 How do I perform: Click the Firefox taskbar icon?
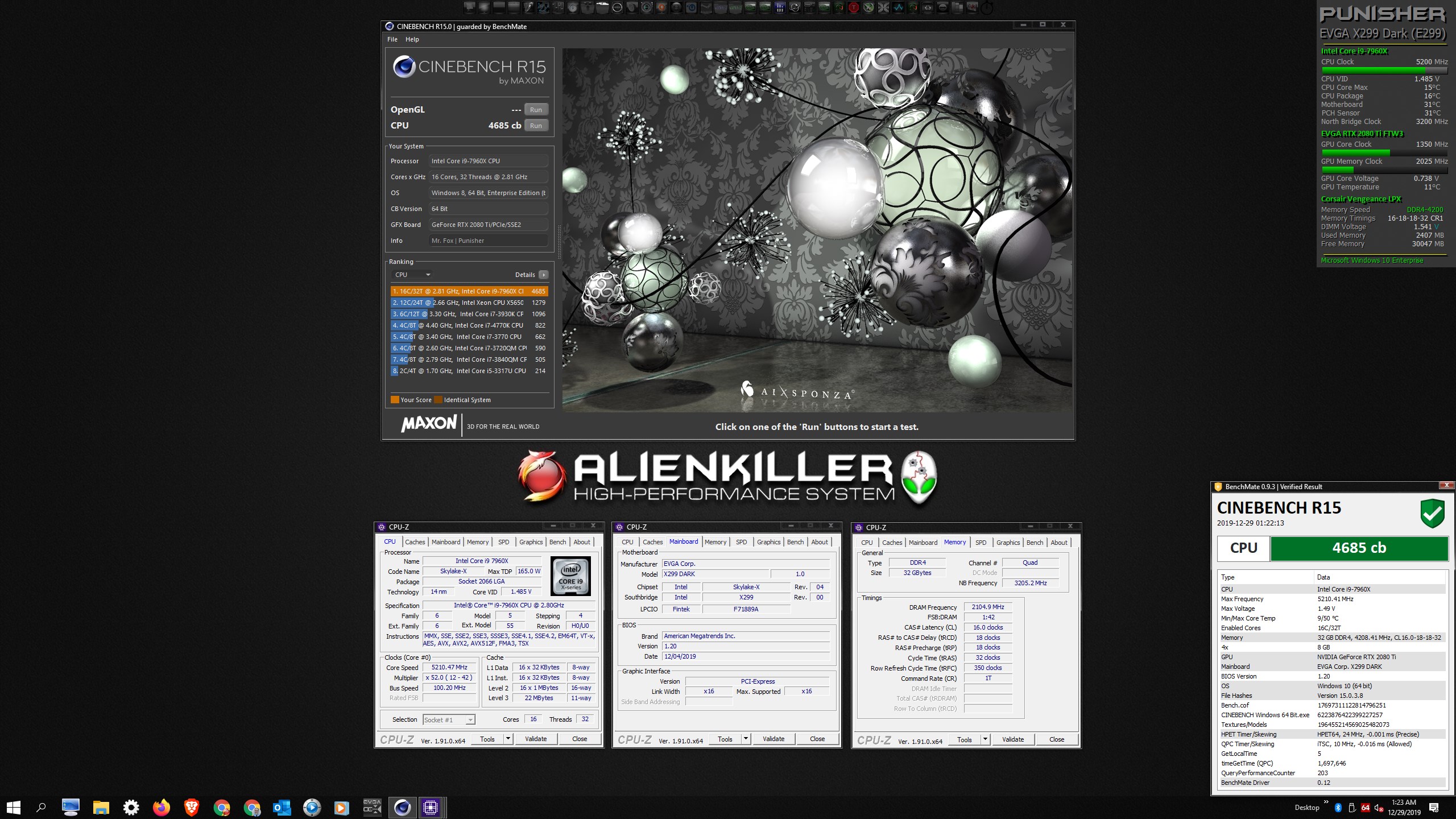pos(162,807)
